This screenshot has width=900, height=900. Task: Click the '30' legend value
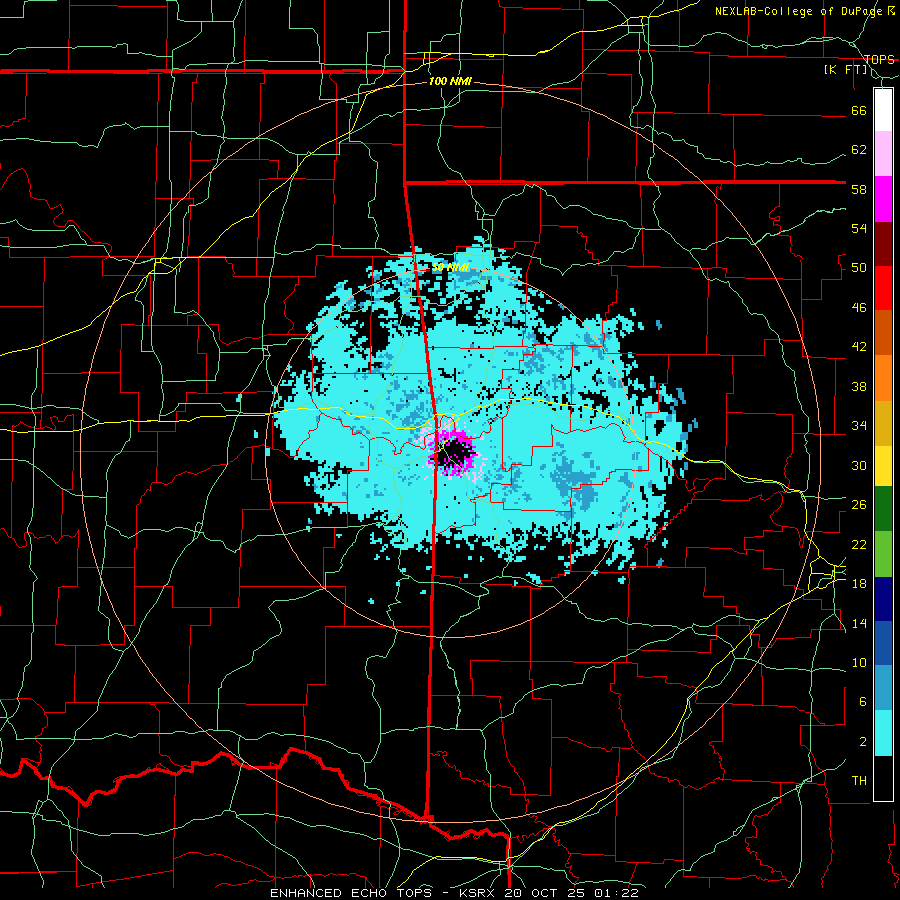tap(859, 465)
